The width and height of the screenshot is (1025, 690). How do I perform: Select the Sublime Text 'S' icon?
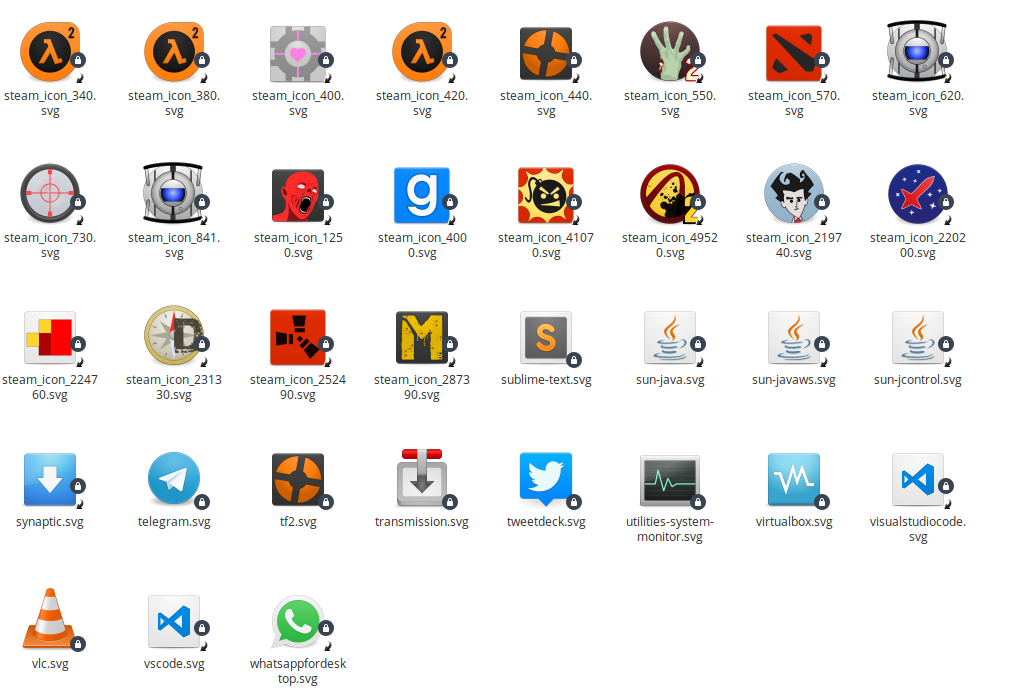coord(546,337)
